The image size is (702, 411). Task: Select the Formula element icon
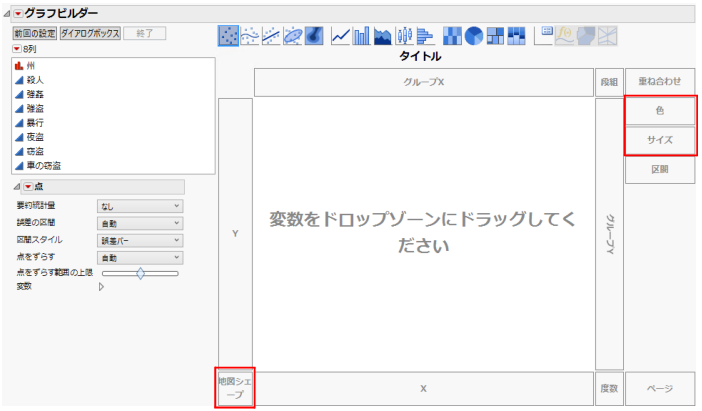565,36
